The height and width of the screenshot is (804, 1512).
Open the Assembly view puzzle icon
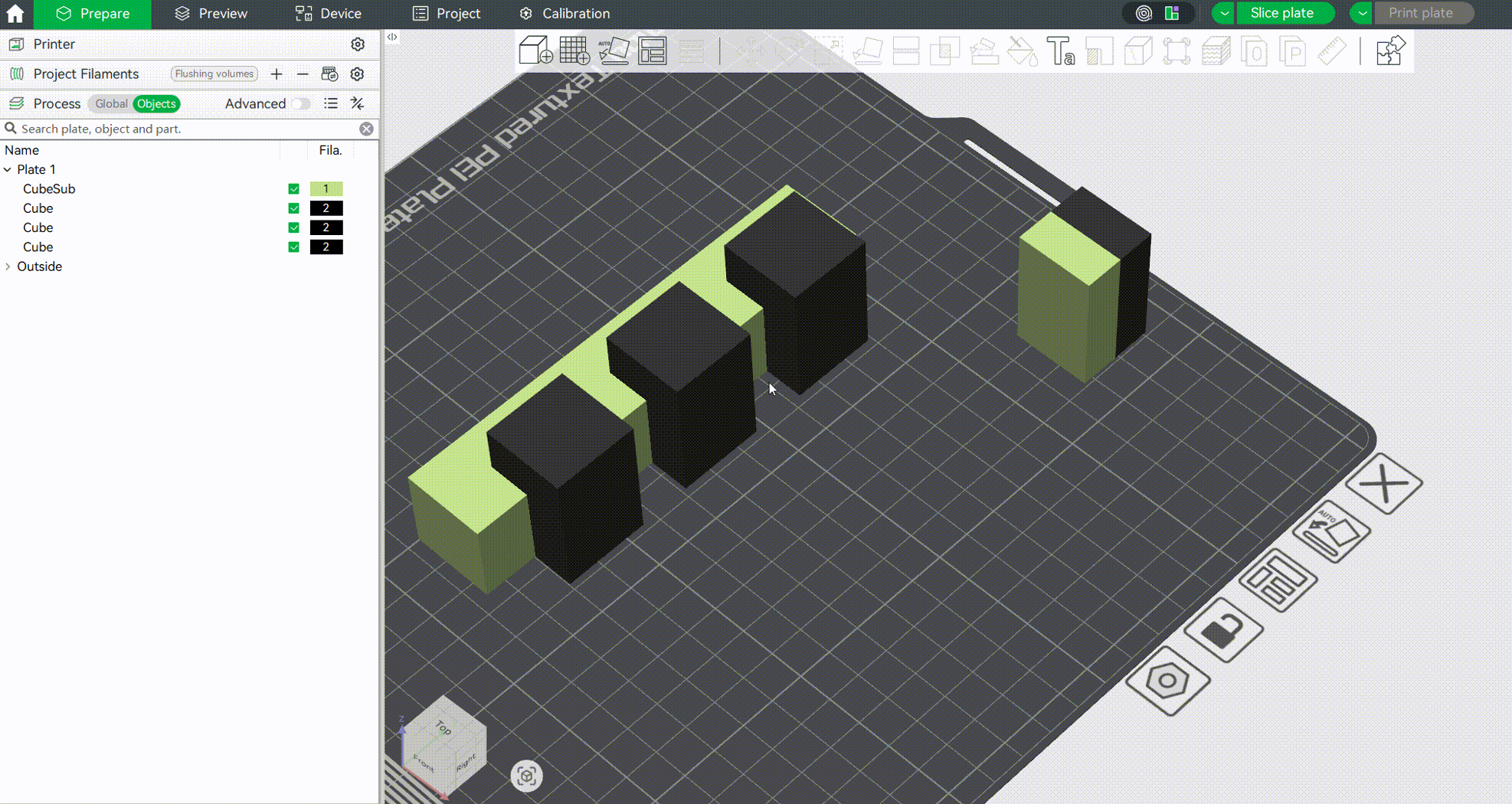tap(1389, 51)
